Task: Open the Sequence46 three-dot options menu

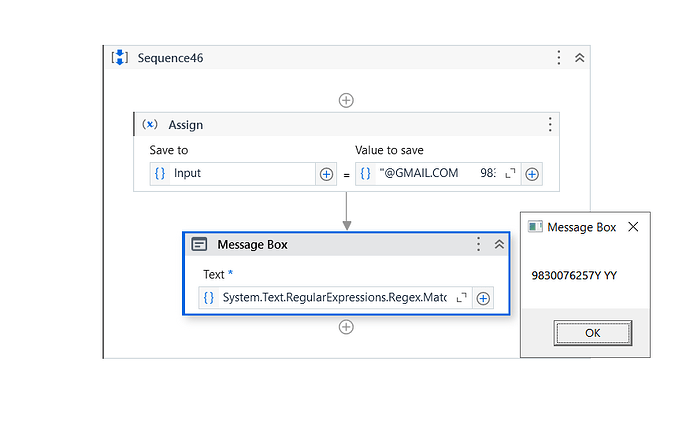Action: pyautogui.click(x=559, y=58)
